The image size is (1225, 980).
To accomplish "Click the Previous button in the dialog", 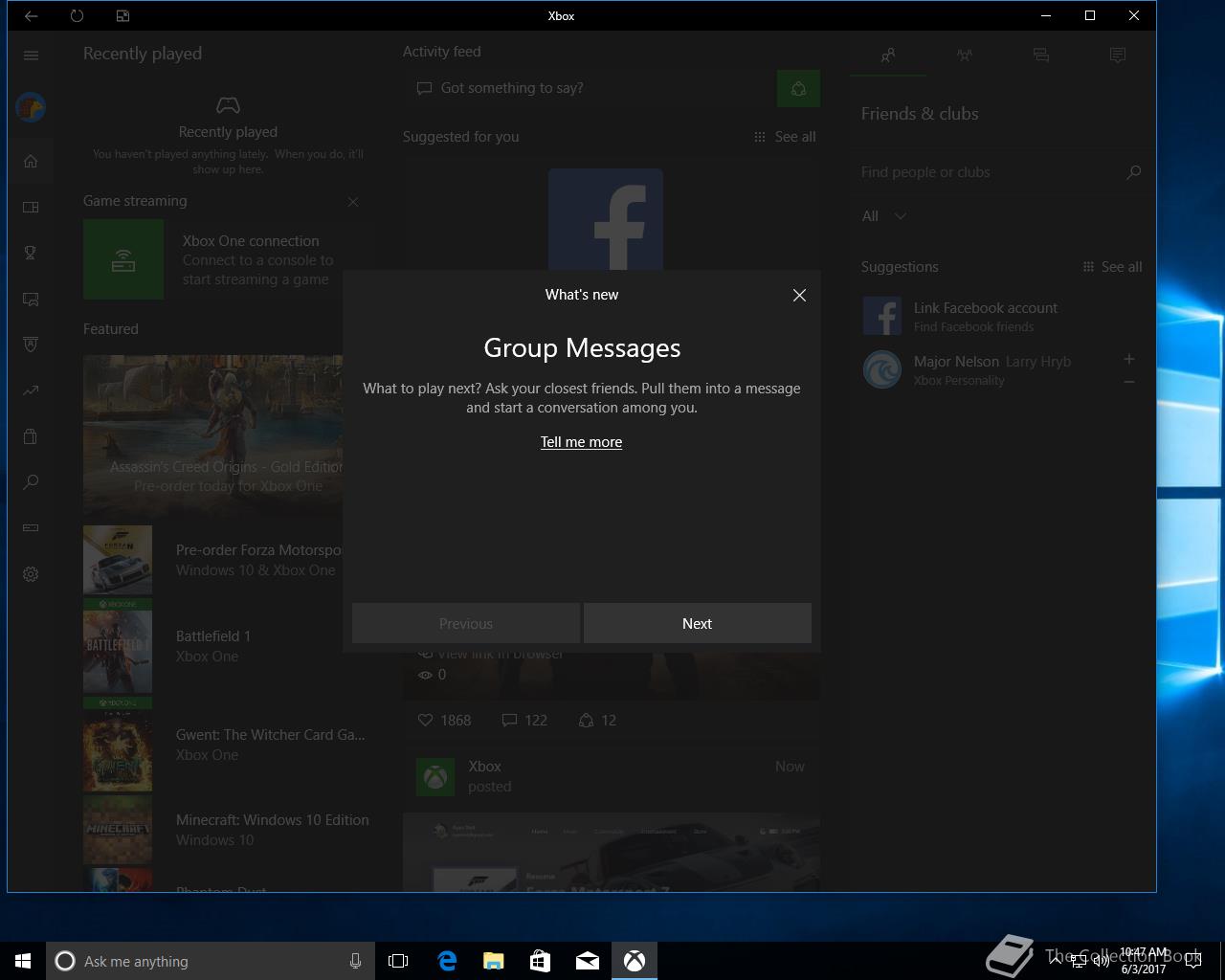I will tap(466, 623).
